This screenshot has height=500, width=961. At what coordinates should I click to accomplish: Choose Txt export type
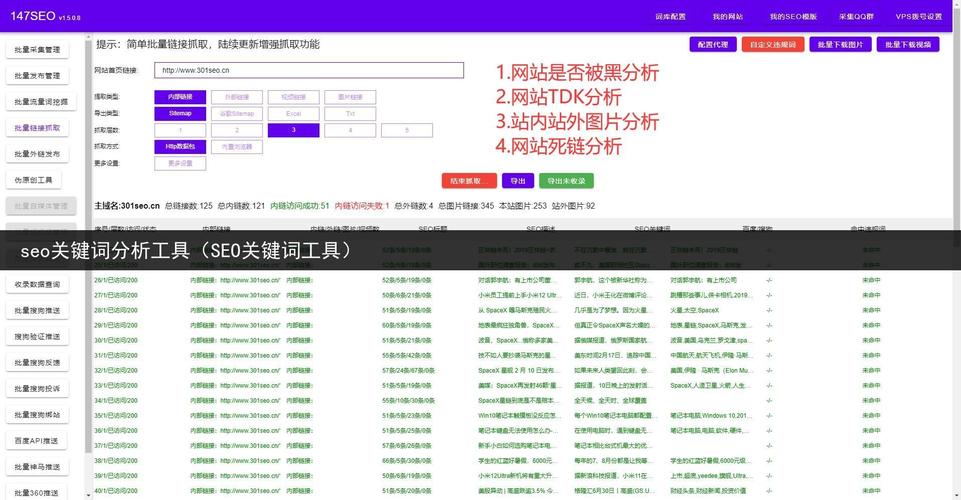(x=350, y=113)
